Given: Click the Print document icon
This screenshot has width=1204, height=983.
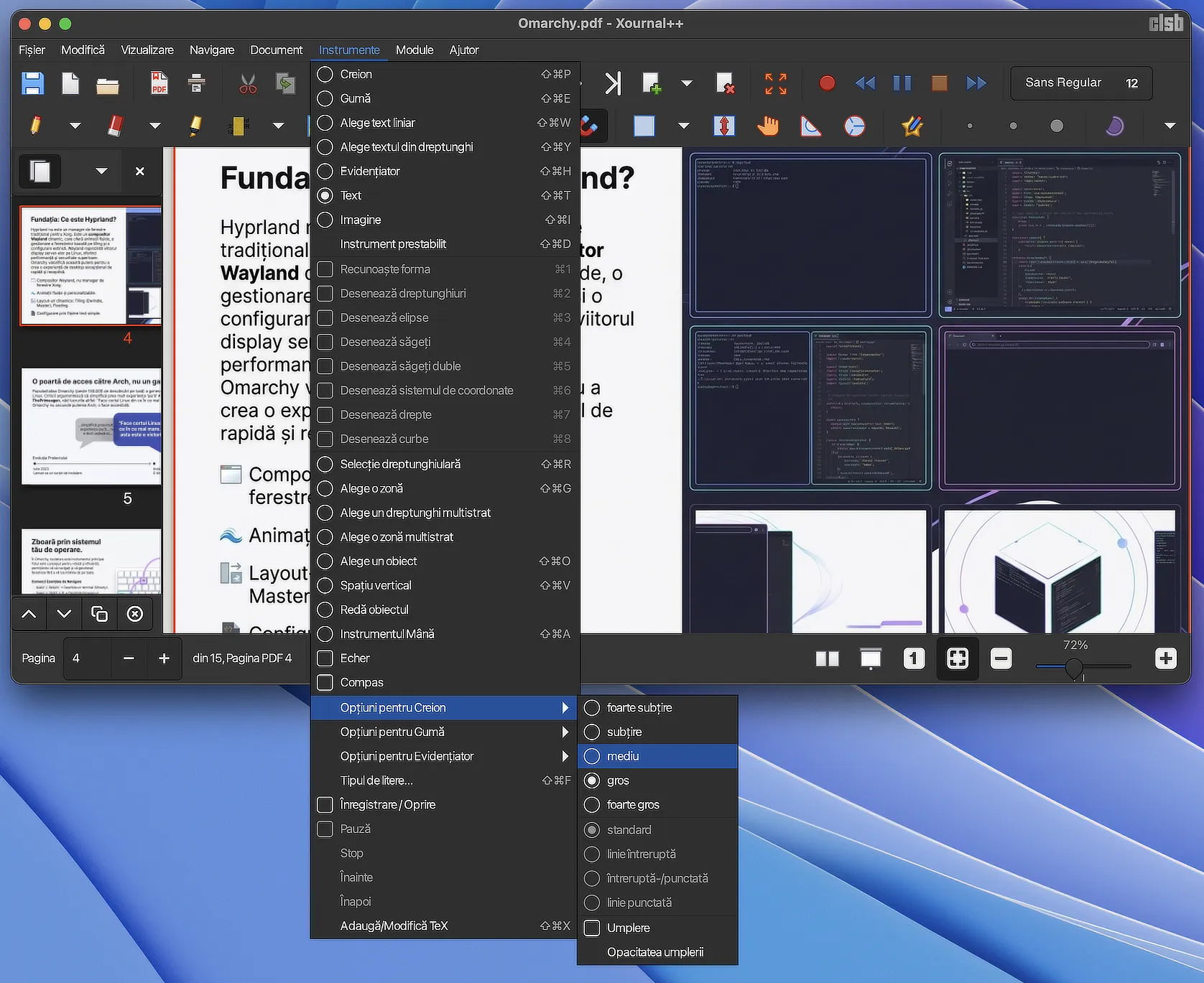Looking at the screenshot, I should pyautogui.click(x=196, y=83).
